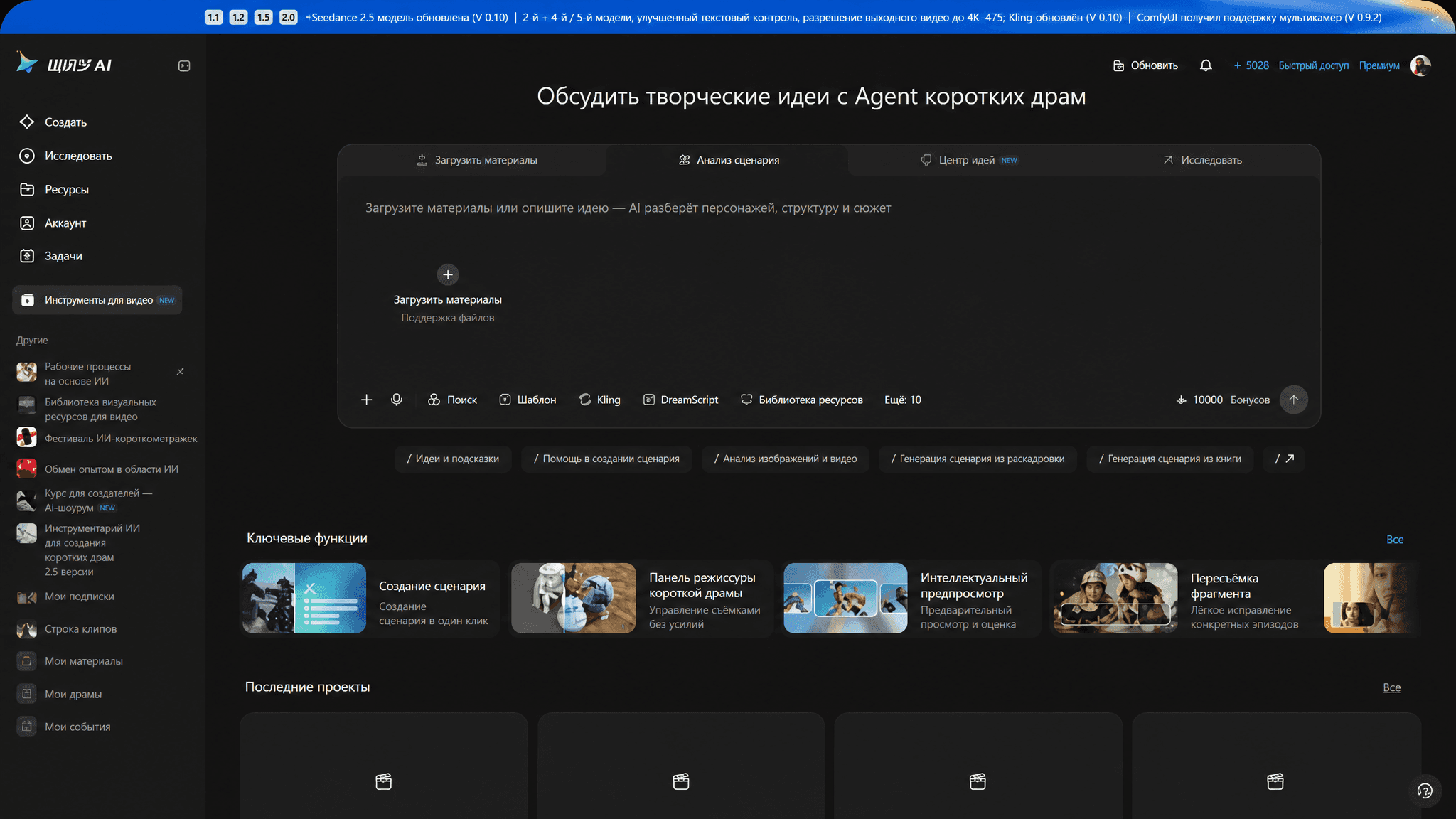Dismiss the 'Рабочие процессы' sidebar item
The height and width of the screenshot is (819, 1456).
(181, 371)
